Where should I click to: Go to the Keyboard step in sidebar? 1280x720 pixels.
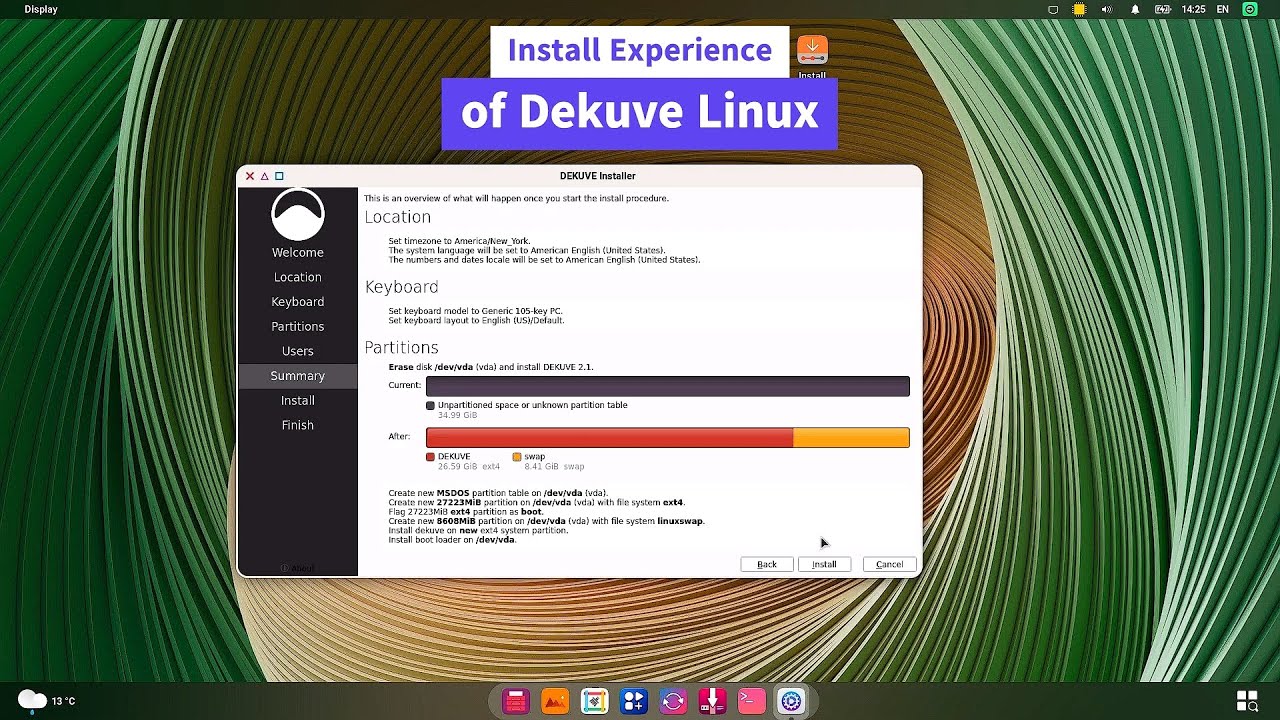[x=298, y=302]
